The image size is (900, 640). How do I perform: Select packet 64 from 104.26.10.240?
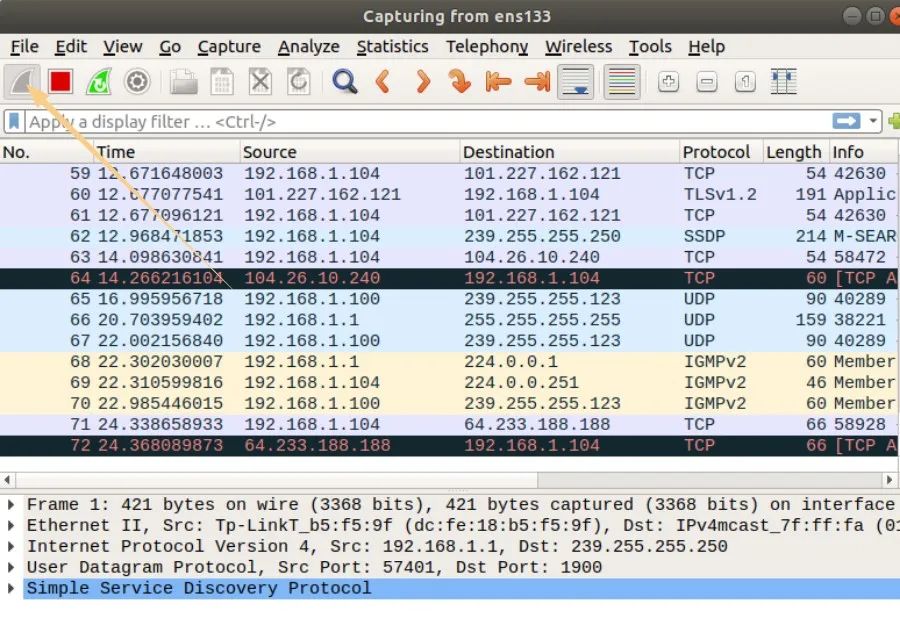448,278
